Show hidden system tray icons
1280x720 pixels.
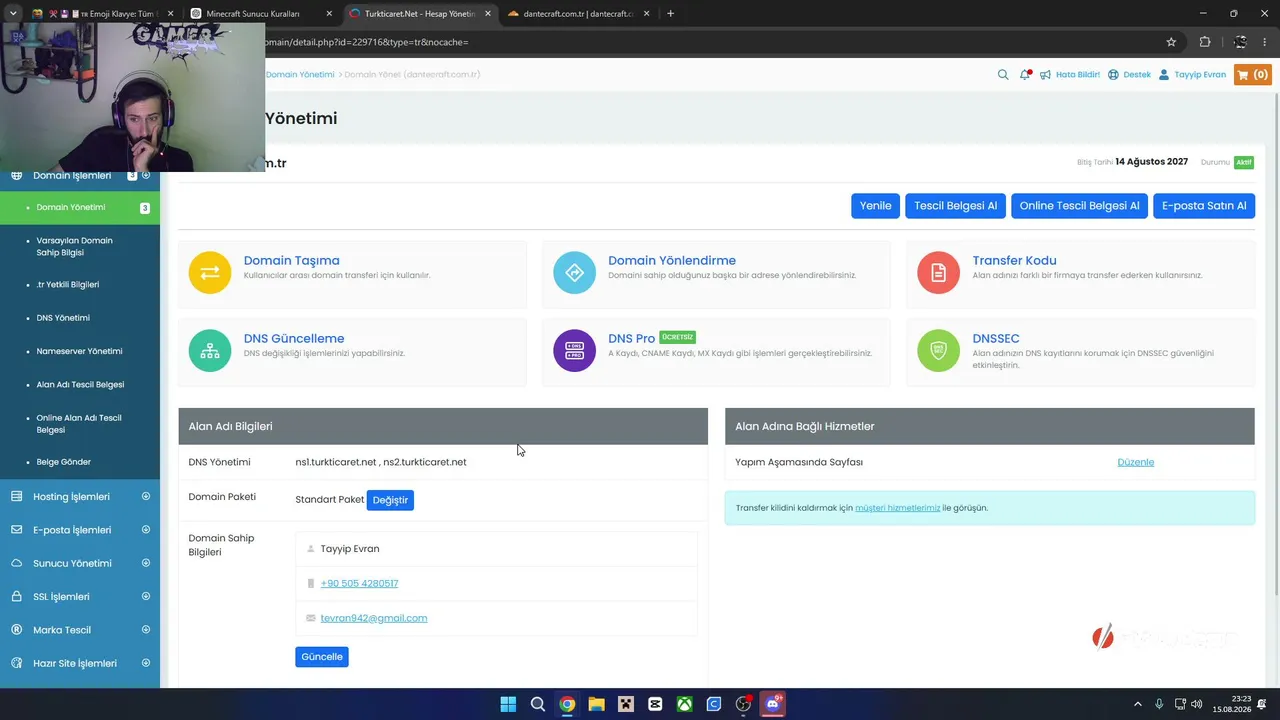coord(1137,704)
